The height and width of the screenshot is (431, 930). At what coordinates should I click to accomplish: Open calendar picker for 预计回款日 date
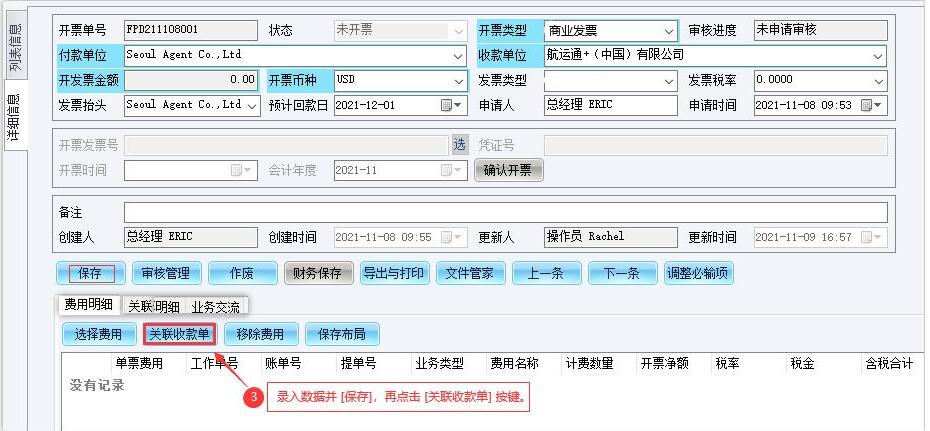point(447,105)
